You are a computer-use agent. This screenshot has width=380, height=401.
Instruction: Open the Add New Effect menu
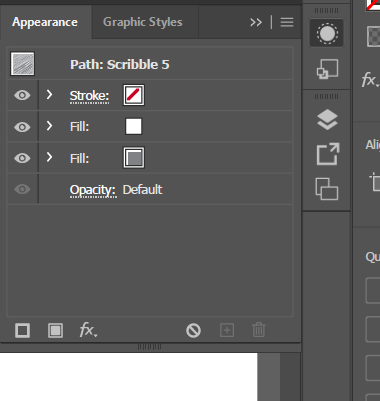(88, 330)
